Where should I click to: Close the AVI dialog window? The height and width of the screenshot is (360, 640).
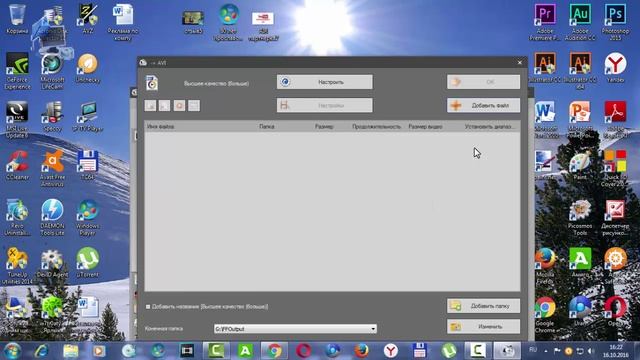coord(520,62)
